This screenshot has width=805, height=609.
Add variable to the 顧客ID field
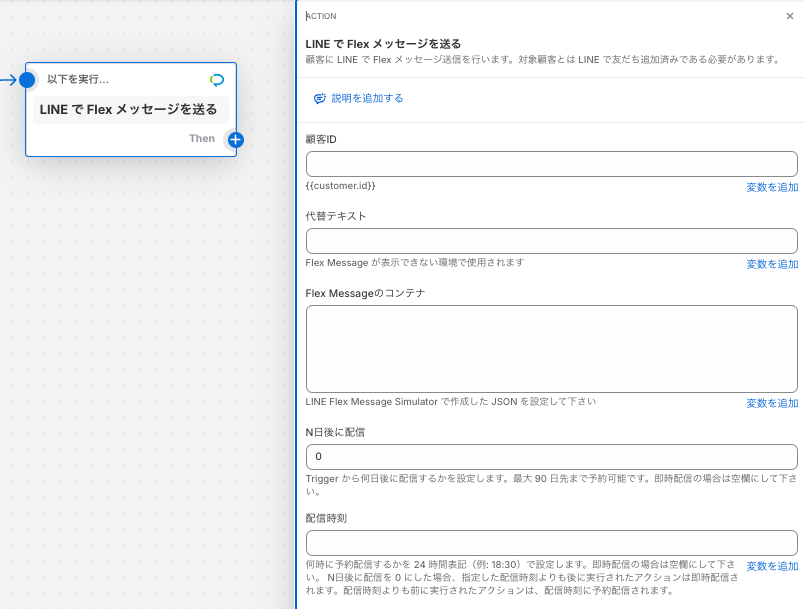pos(772,187)
